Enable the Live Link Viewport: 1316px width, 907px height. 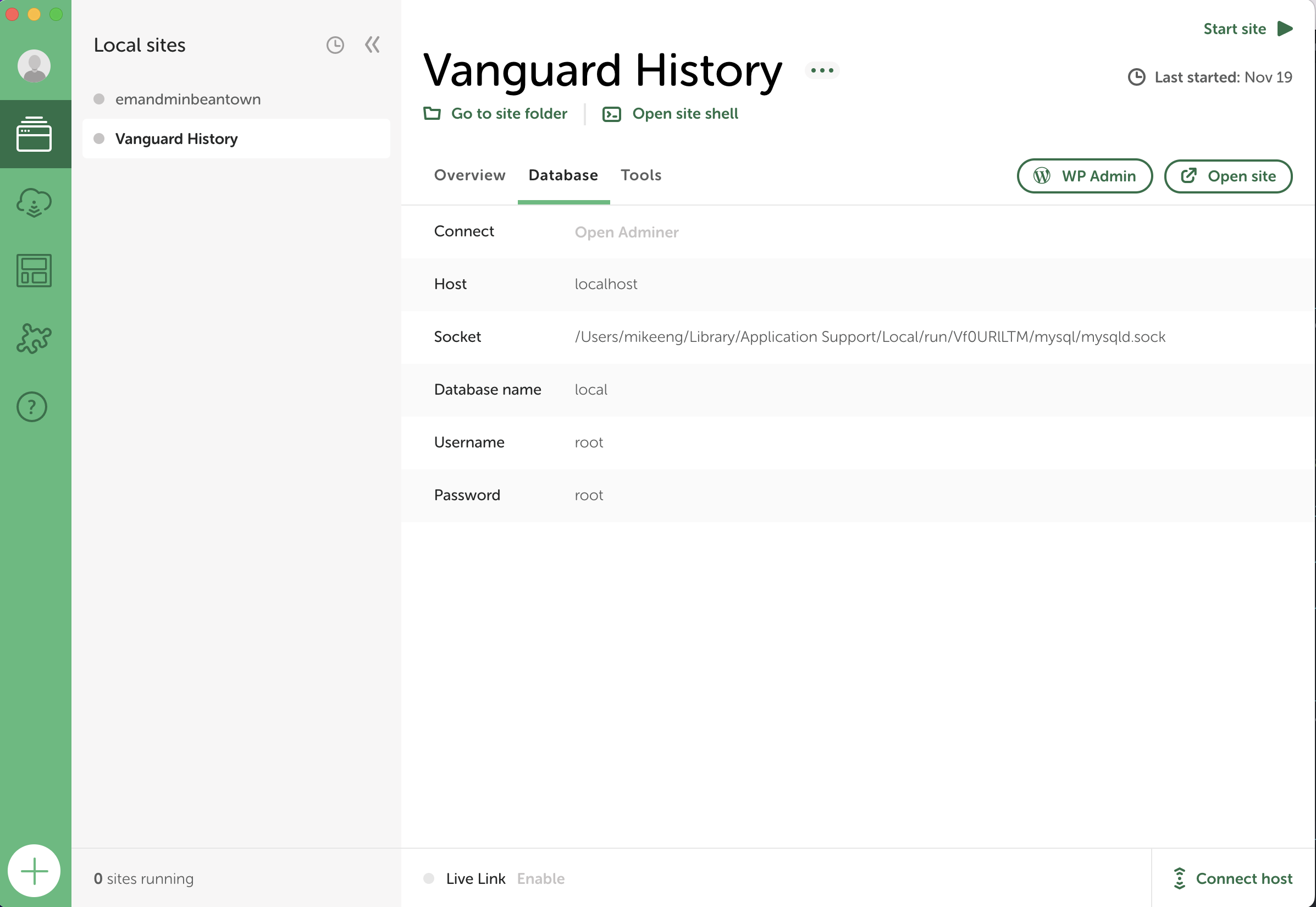coord(541,878)
